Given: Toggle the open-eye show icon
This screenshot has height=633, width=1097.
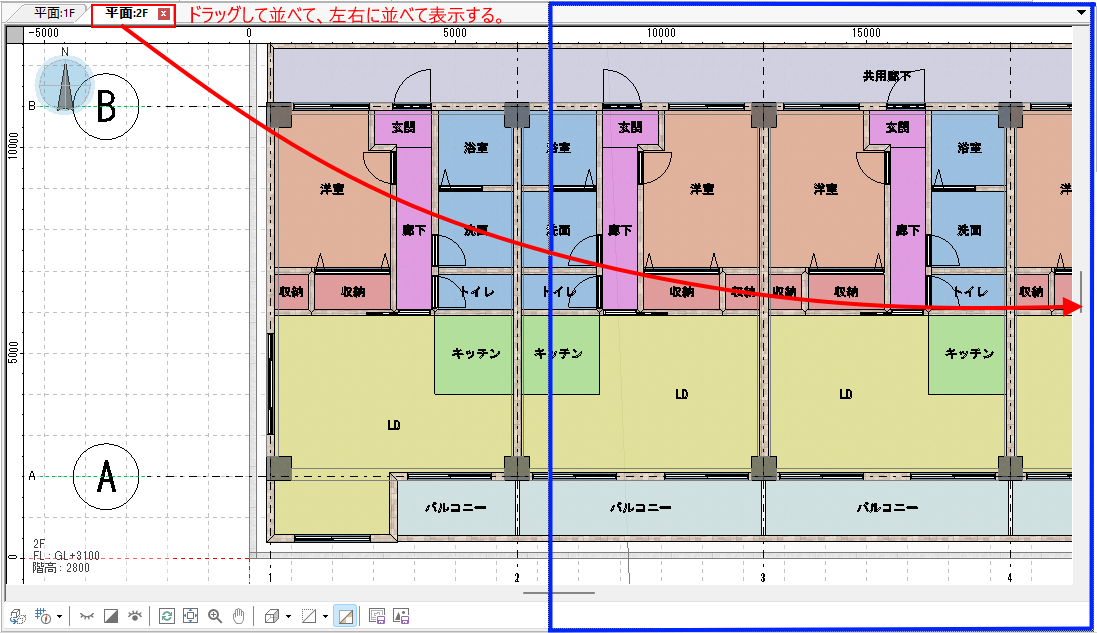Looking at the screenshot, I should click(135, 616).
